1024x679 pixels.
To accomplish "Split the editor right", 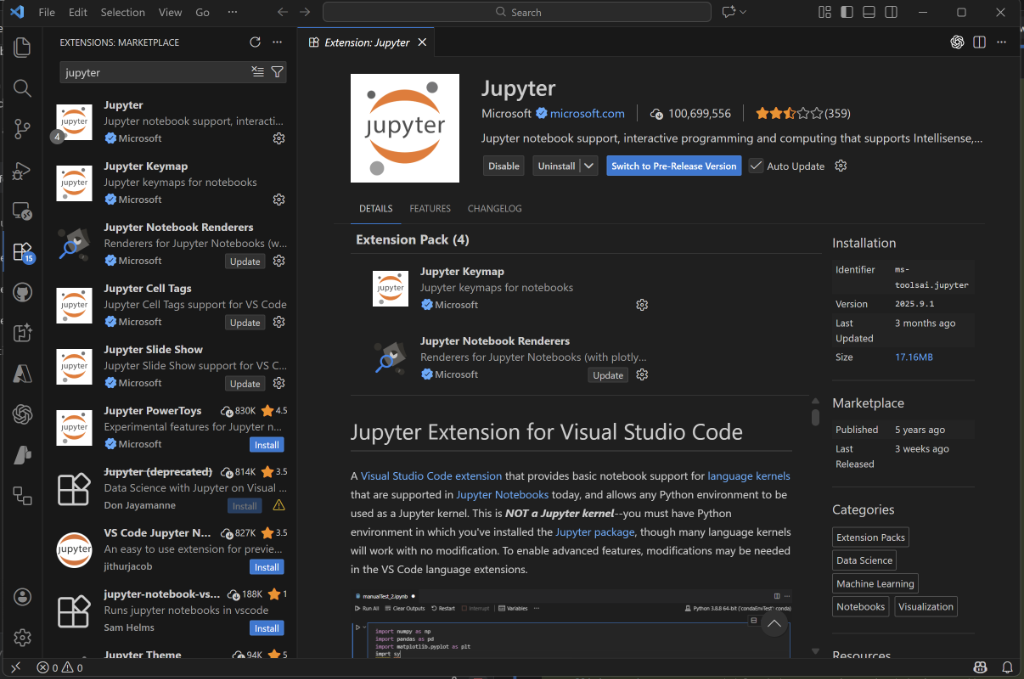I will point(979,42).
